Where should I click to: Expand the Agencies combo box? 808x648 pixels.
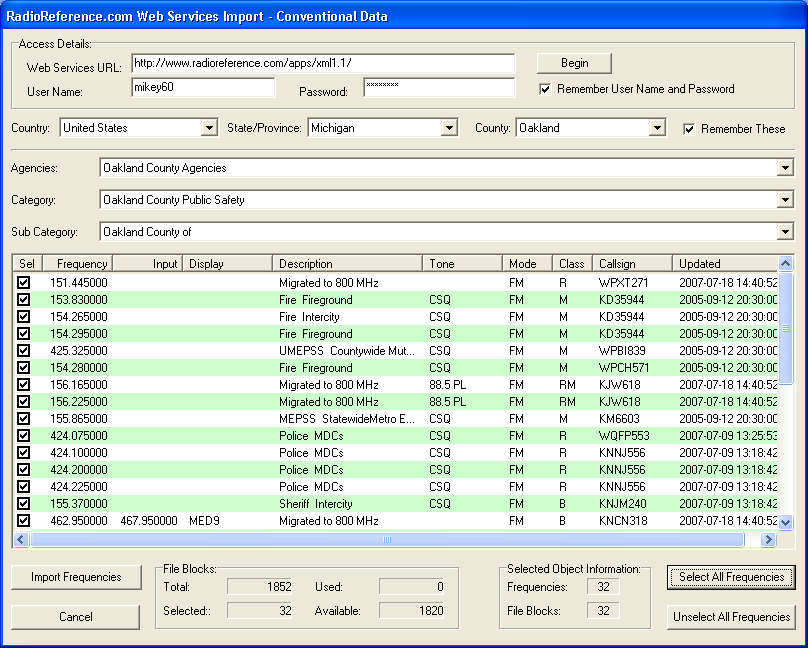785,168
